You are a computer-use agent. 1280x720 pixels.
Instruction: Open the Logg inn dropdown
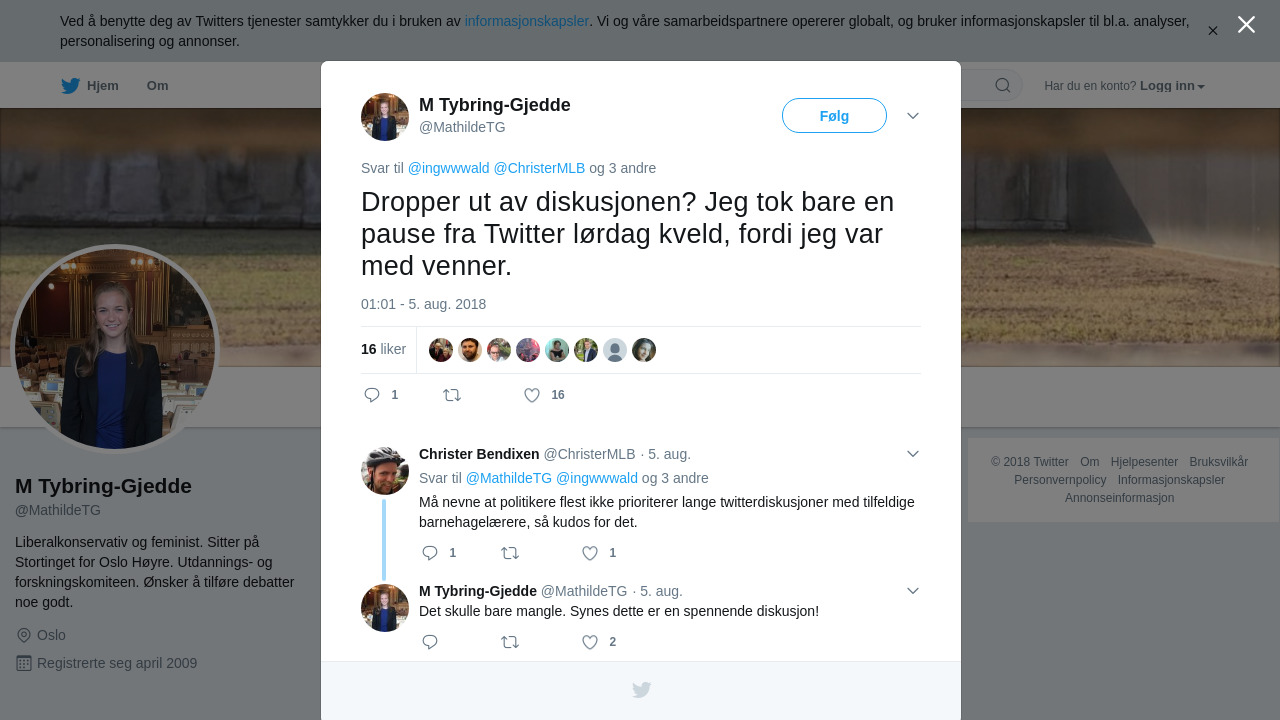tap(1172, 86)
